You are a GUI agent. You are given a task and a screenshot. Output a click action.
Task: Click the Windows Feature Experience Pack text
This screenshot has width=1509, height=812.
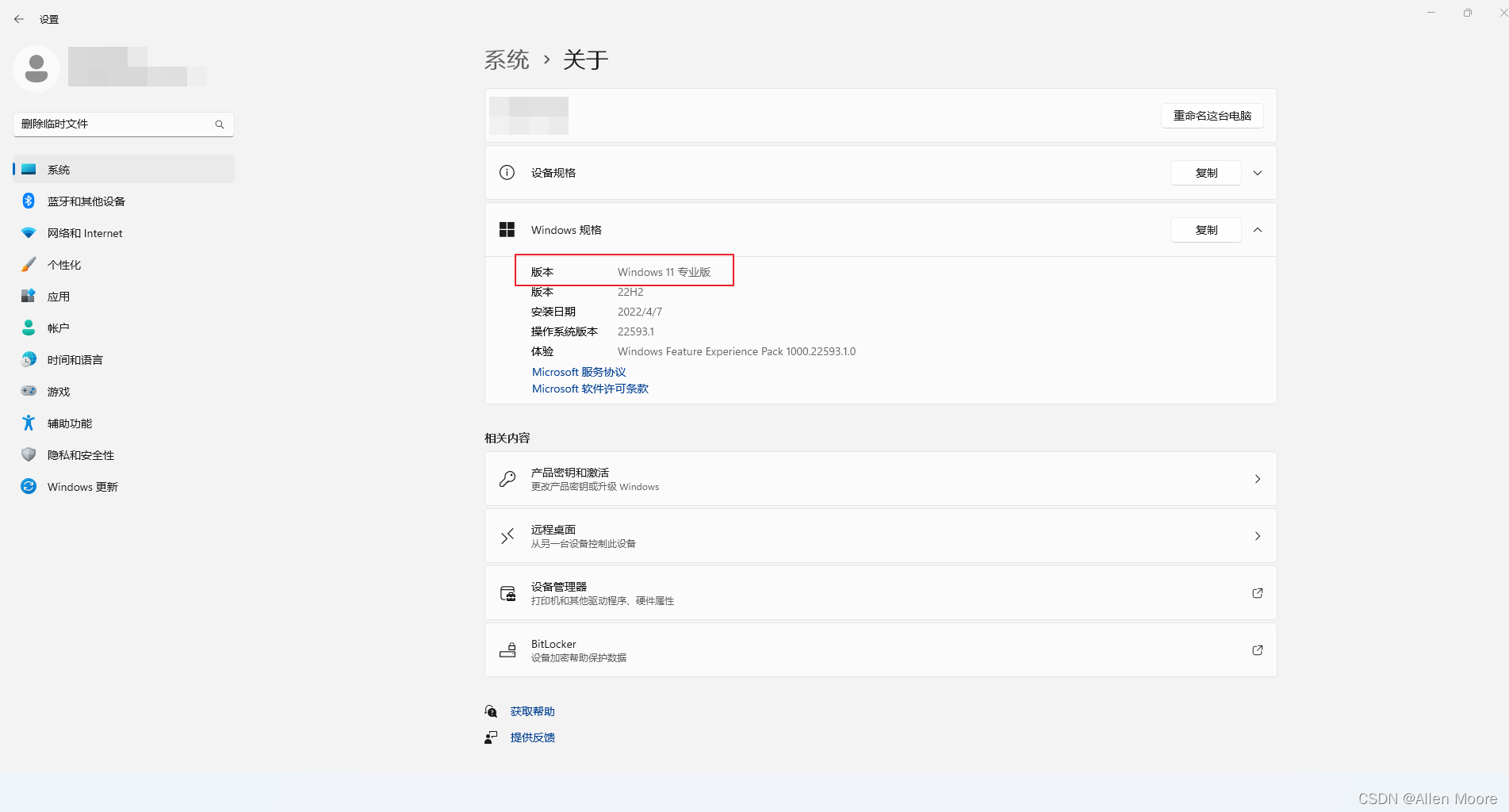coord(737,351)
